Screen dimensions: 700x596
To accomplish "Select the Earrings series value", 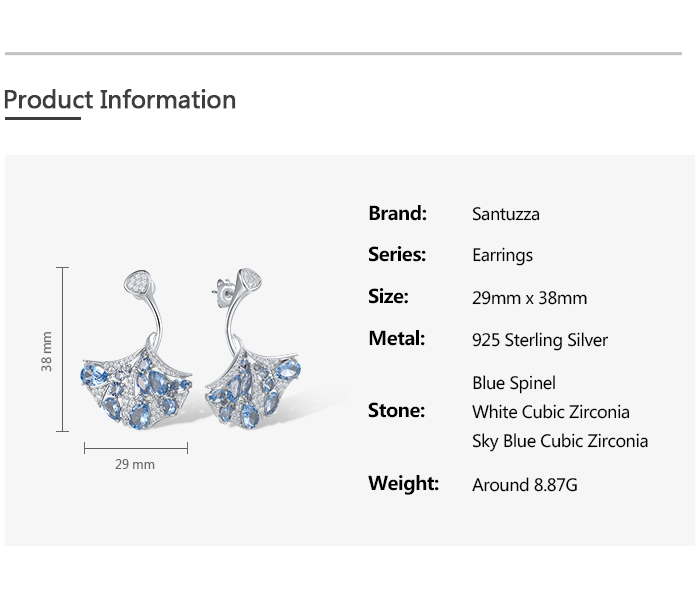I will [502, 256].
